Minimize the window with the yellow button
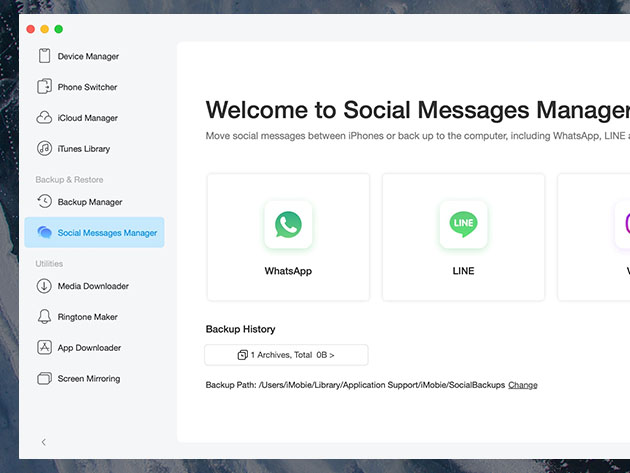Viewport: 630px width, 473px height. point(45,29)
